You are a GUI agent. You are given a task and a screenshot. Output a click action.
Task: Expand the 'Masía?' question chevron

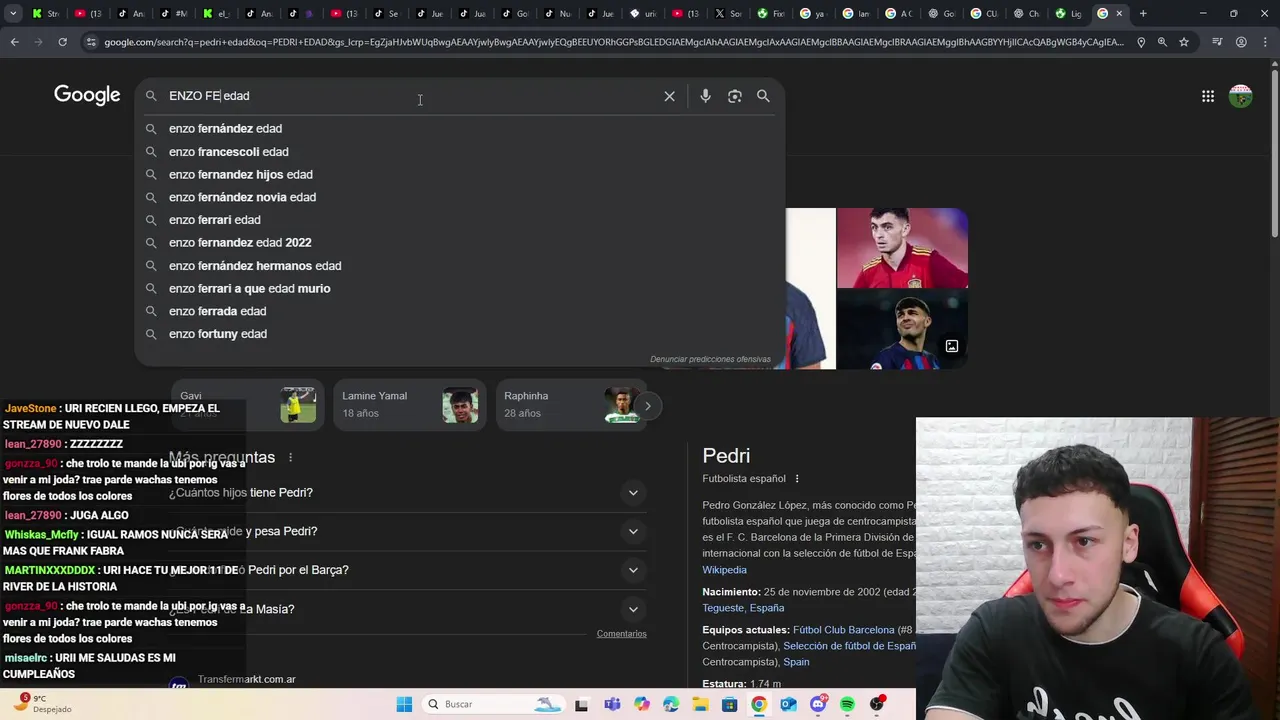(x=633, y=609)
